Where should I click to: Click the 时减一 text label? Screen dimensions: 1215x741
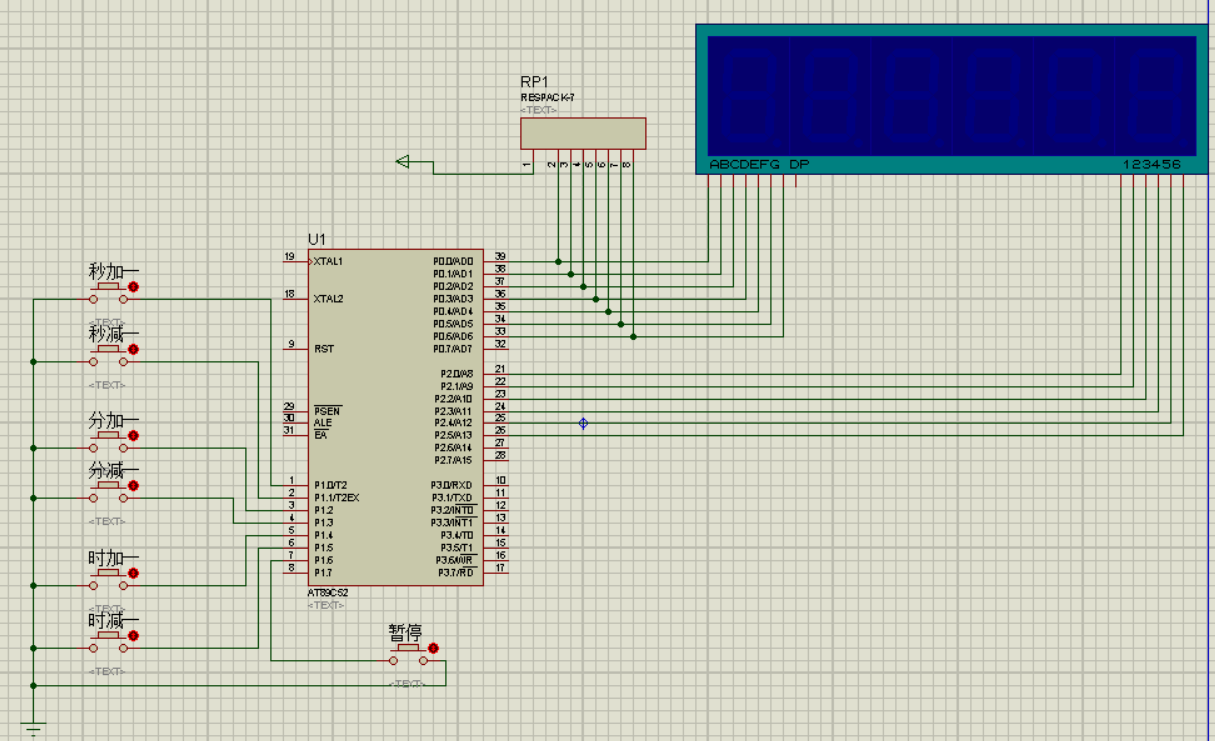[x=113, y=621]
